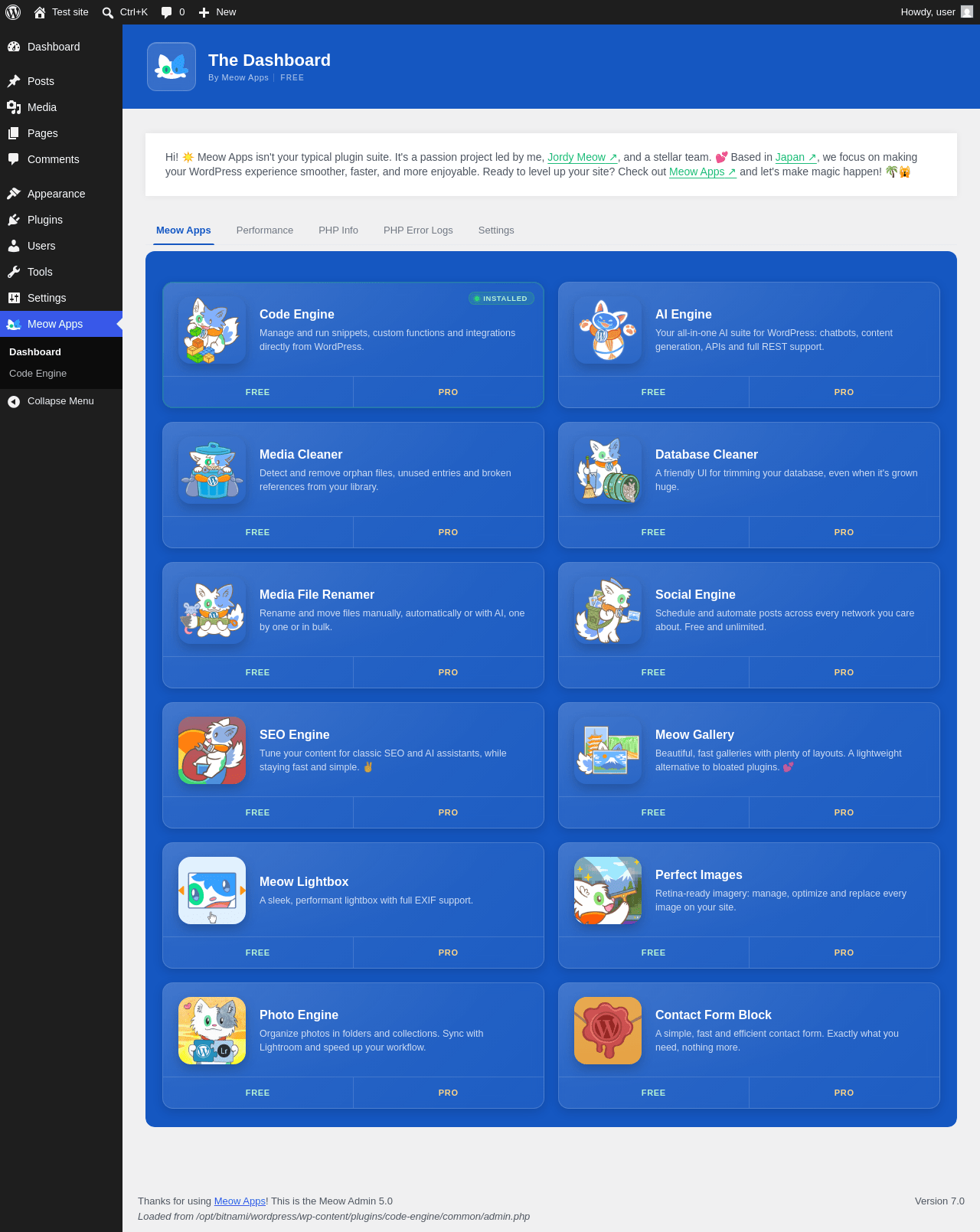Click the Photo Engine plugin icon
980x1232 pixels.
click(212, 1031)
